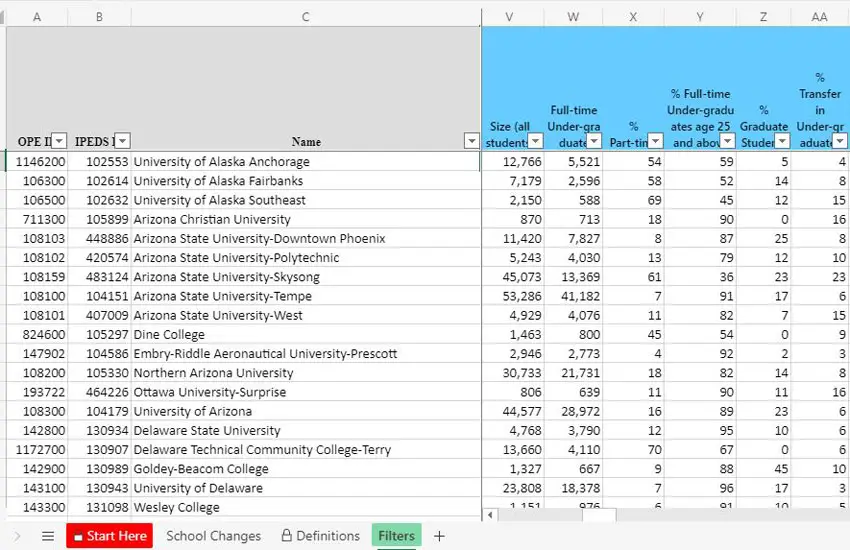Open the OPE ID column filter dropdown

point(59,141)
